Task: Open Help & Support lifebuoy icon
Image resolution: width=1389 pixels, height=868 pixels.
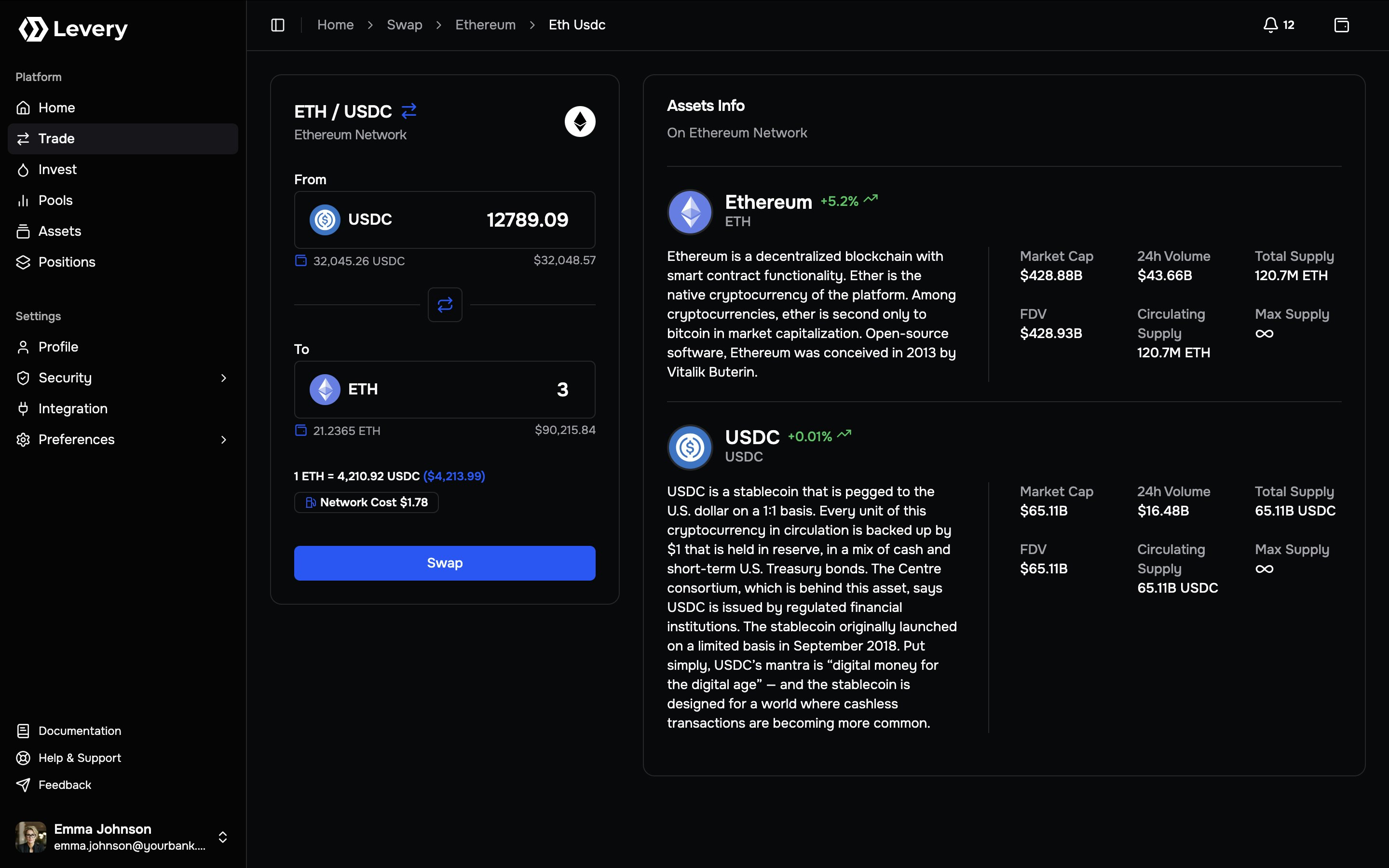Action: tap(23, 758)
